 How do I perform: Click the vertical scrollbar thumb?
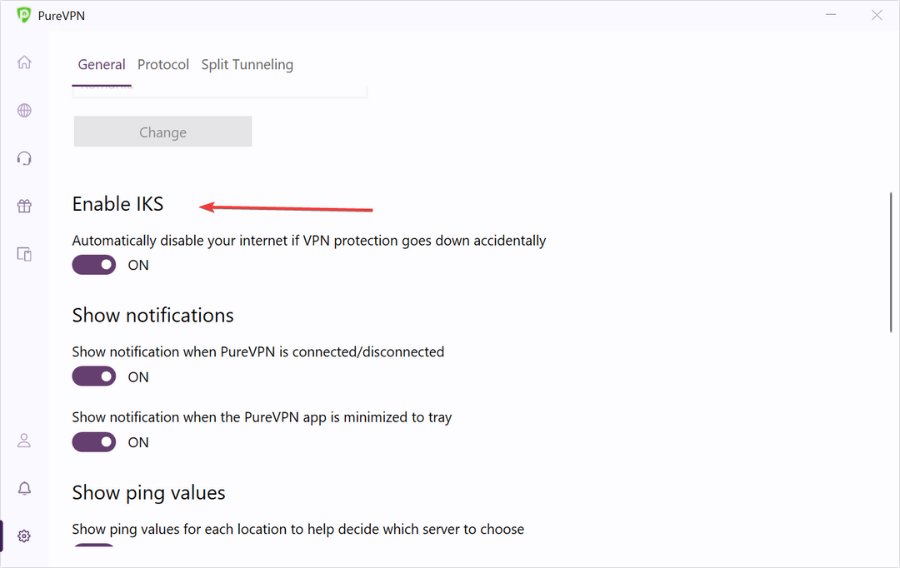(x=891, y=262)
